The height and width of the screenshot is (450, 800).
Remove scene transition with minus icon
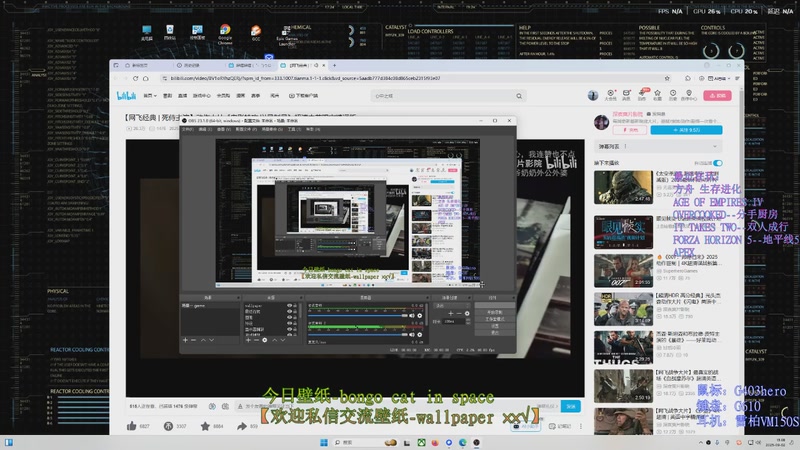(x=459, y=313)
